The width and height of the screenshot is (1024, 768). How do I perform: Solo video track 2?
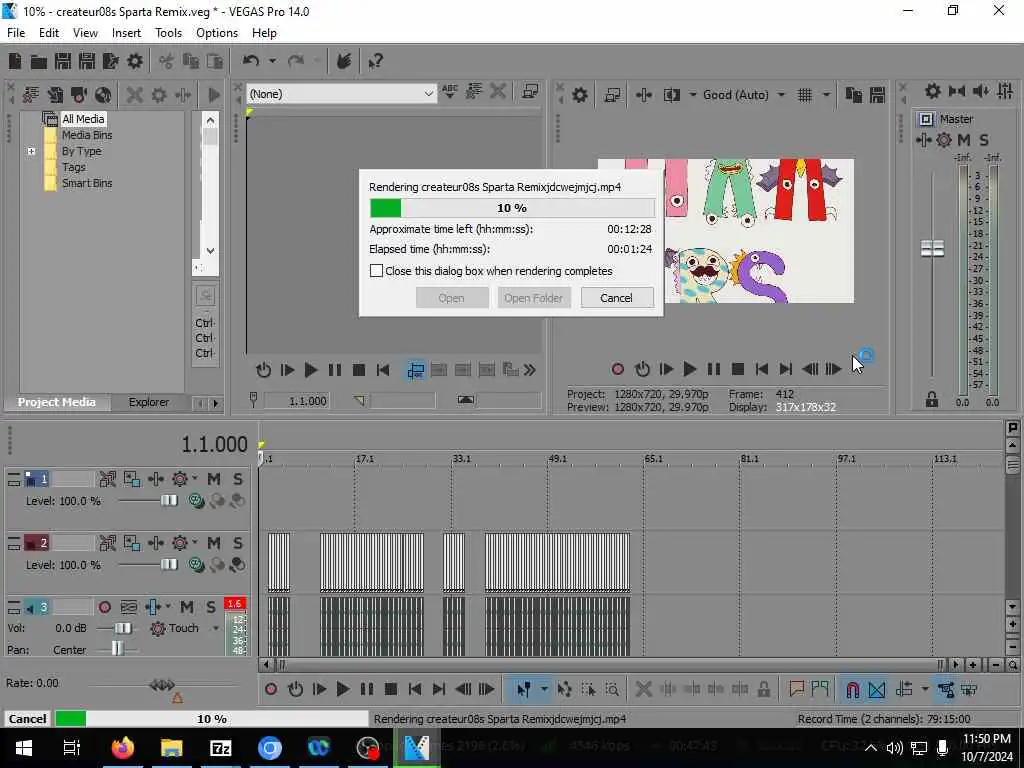coord(238,543)
